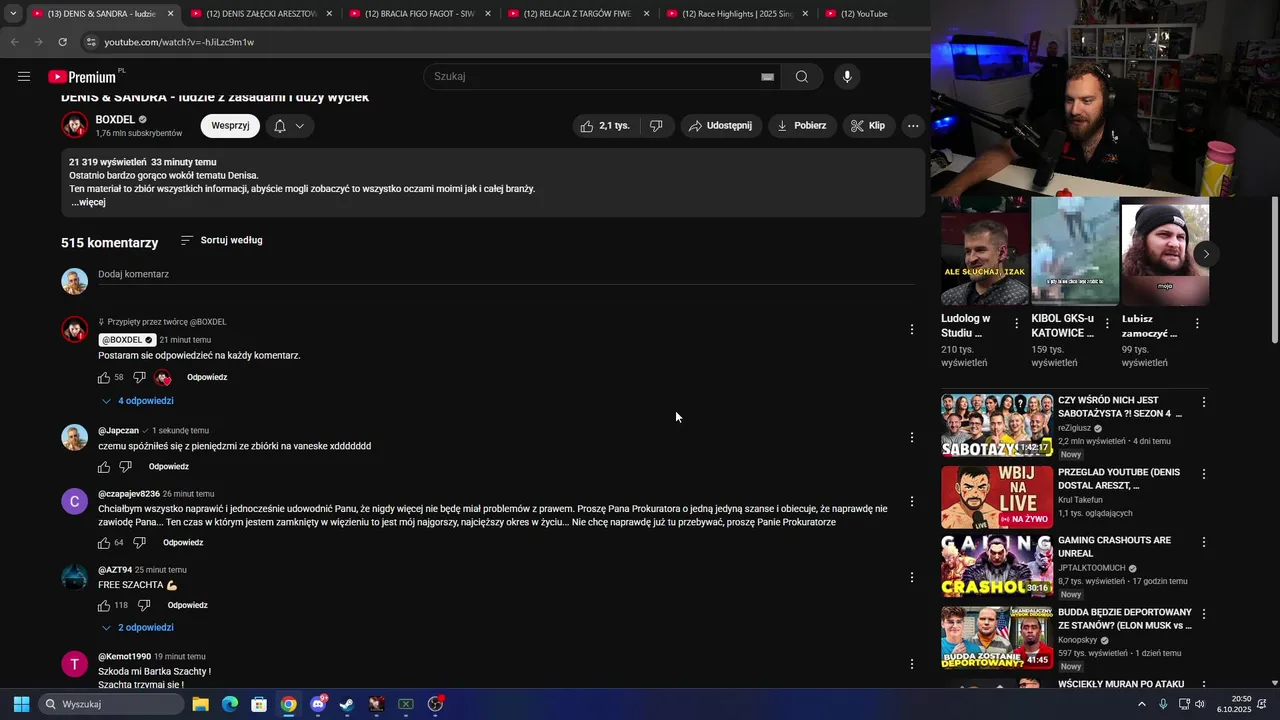Open the Windows Start menu
Screen dimensions: 1280x720
click(21, 704)
